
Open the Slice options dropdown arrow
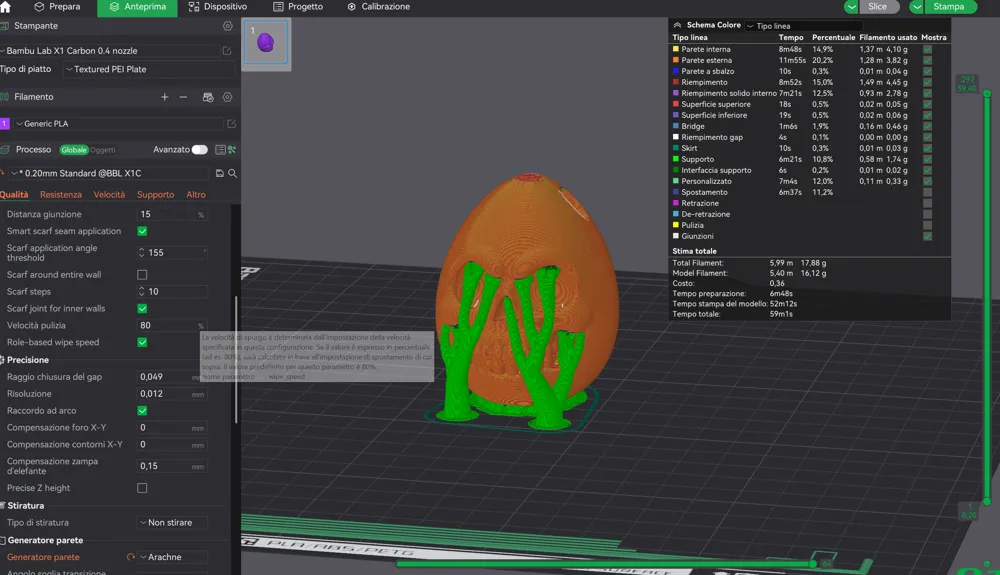tap(851, 7)
